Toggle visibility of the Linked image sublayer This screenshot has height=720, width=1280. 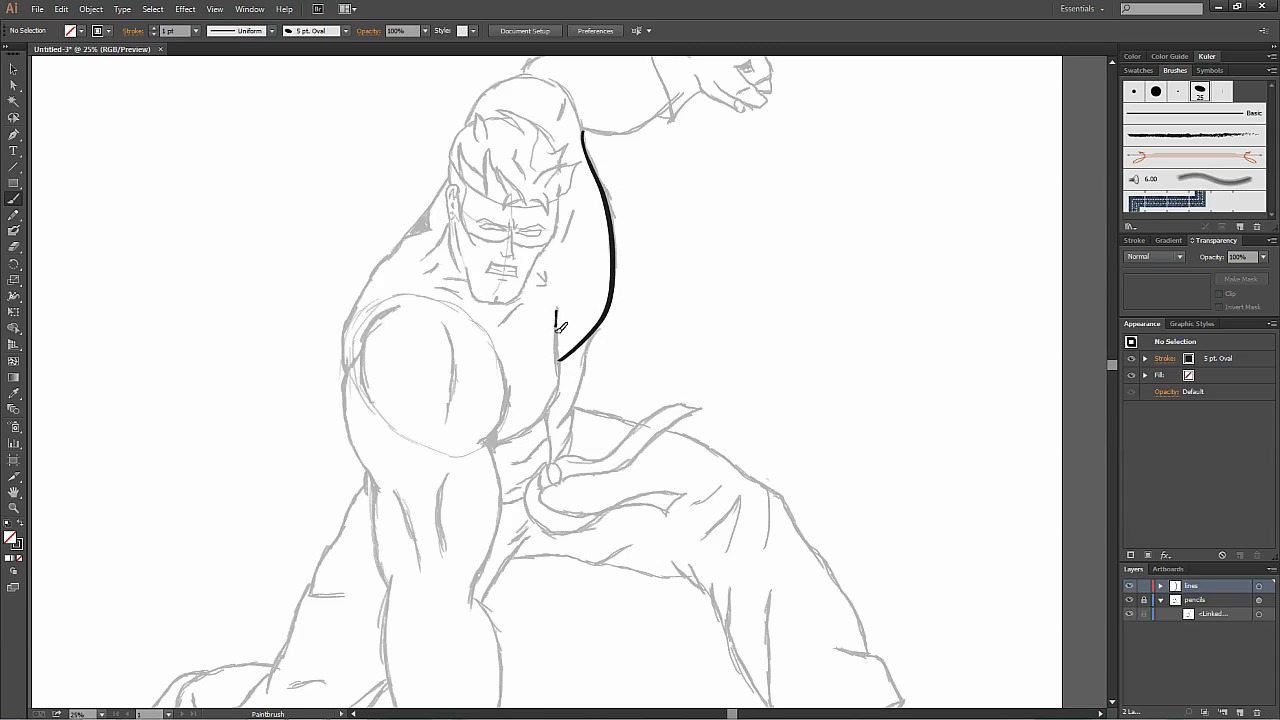click(x=1130, y=614)
